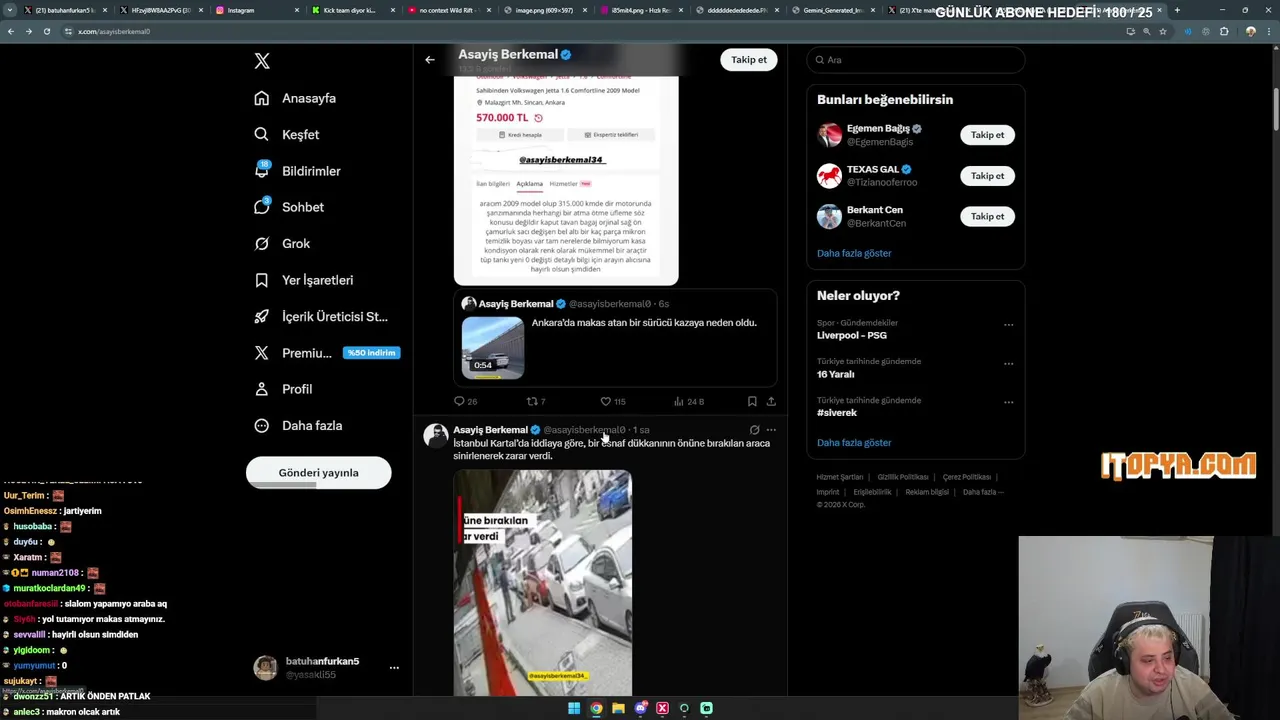Open İçerik Üreticisi Stüdyosu rocket icon

(262, 316)
